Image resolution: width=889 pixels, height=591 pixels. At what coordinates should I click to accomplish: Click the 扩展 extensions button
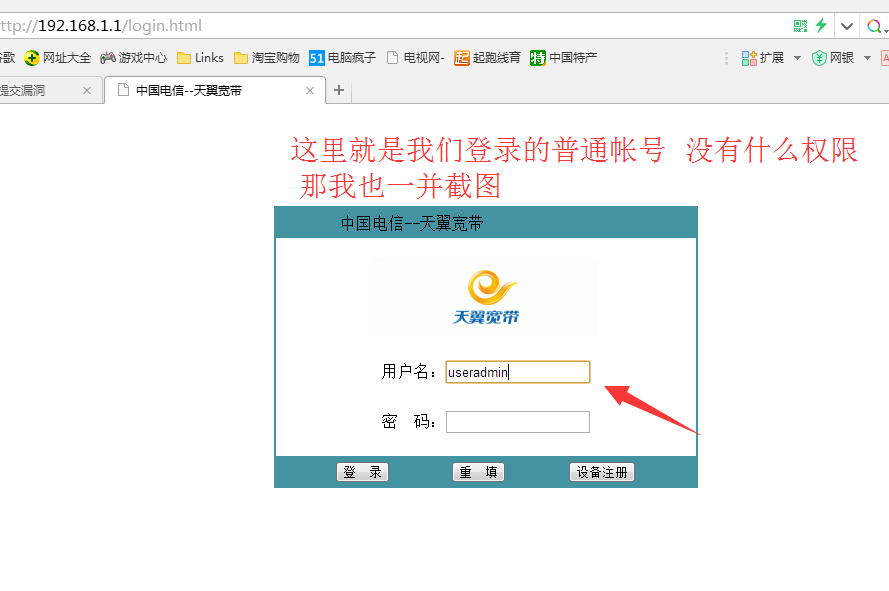(x=763, y=58)
